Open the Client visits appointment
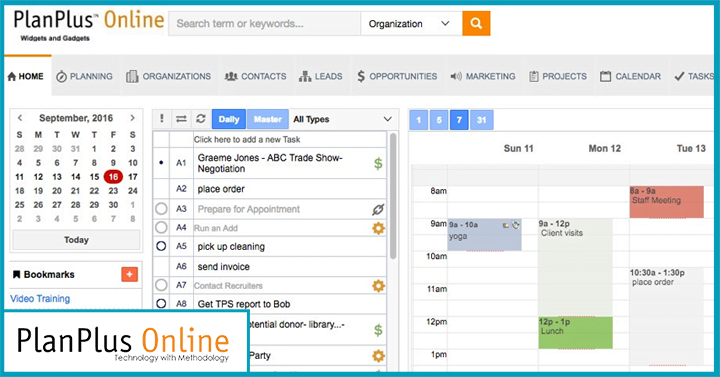 (x=575, y=268)
